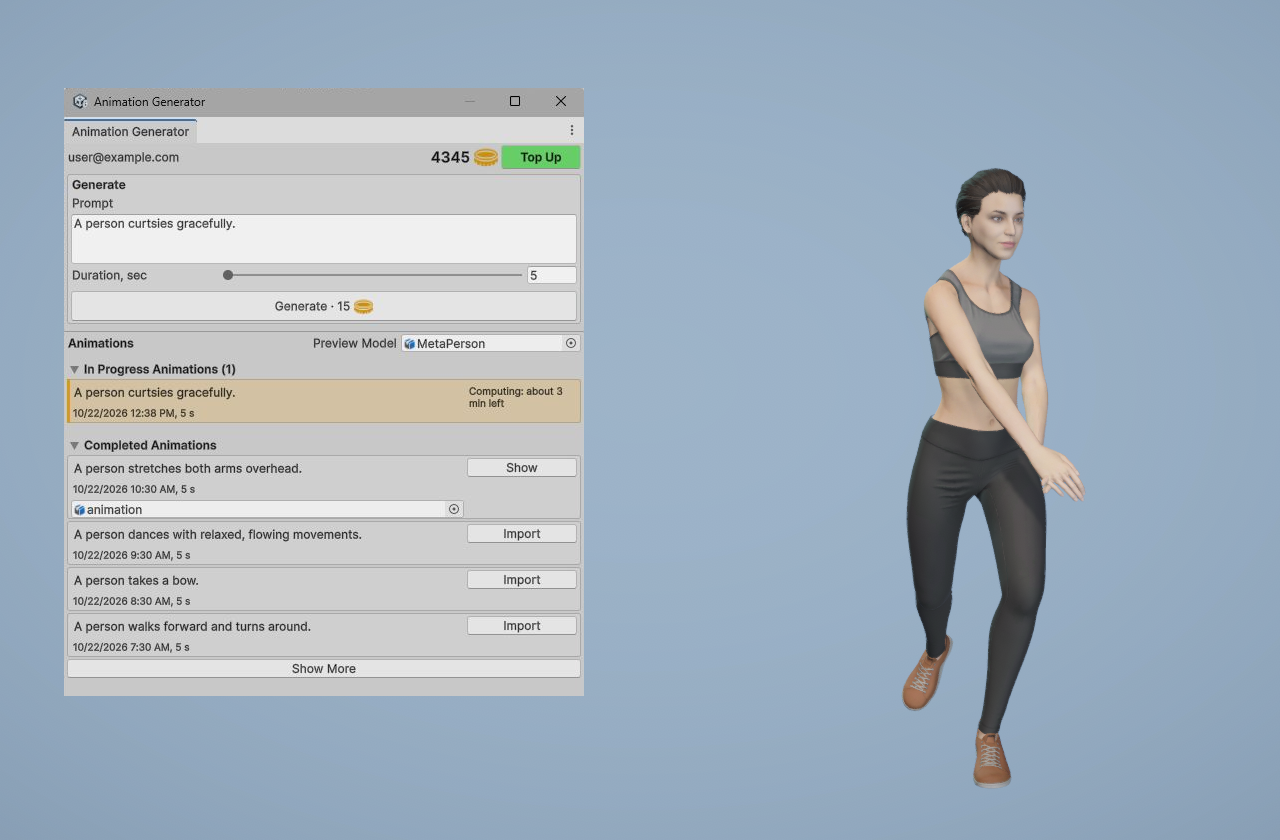1280x840 pixels.
Task: Click the "10/22/2026 9:30 AM, 5 s" timestamp
Action: (131, 555)
